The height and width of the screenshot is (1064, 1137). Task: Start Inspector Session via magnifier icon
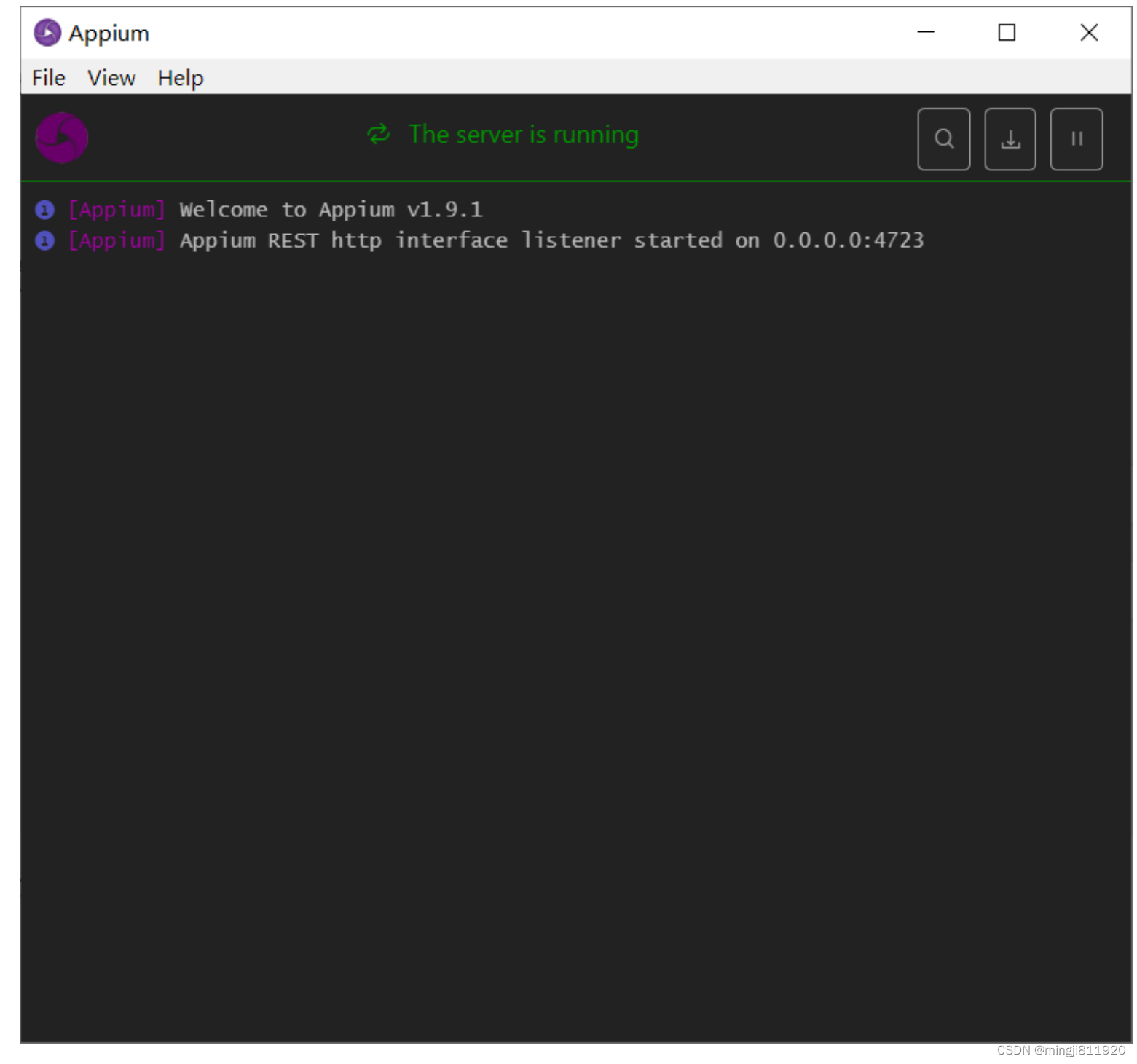coord(943,138)
